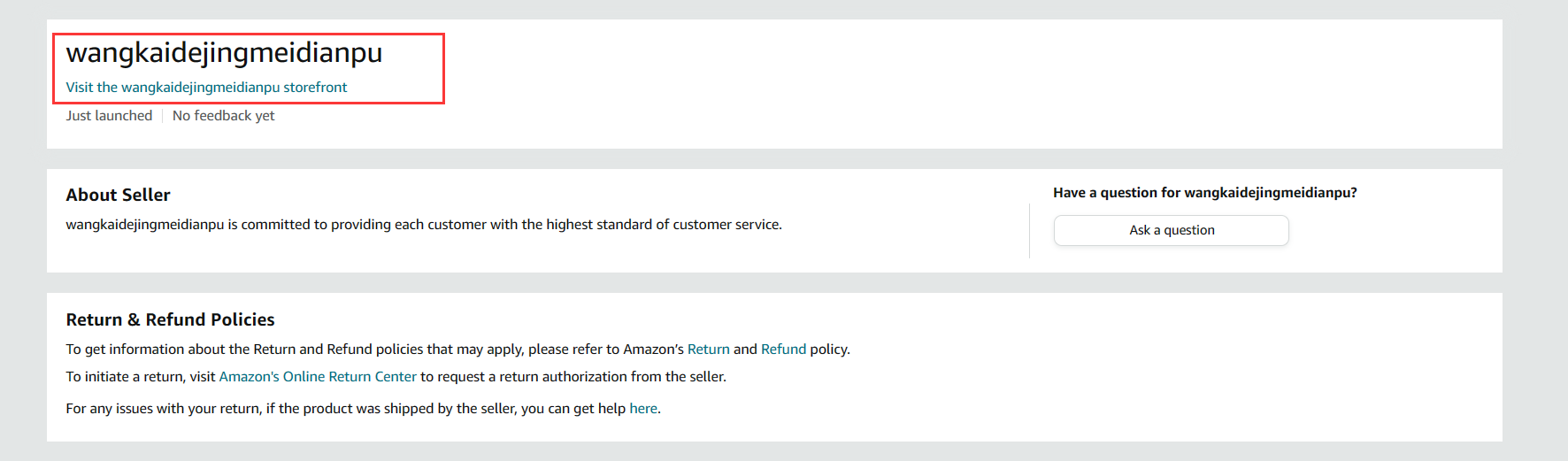This screenshot has height=461, width=1568.
Task: Open the Refund policy link
Action: 783,350
